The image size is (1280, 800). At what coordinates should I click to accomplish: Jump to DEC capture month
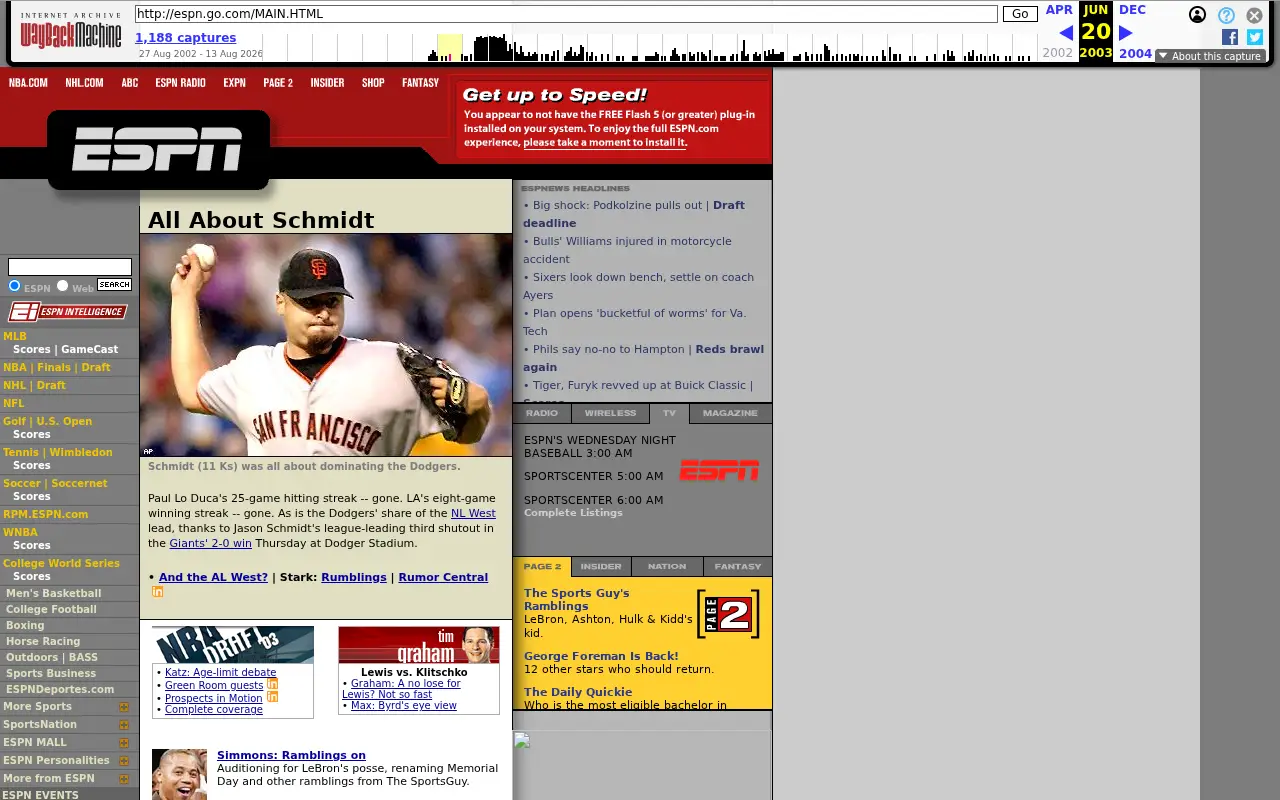pos(1132,10)
